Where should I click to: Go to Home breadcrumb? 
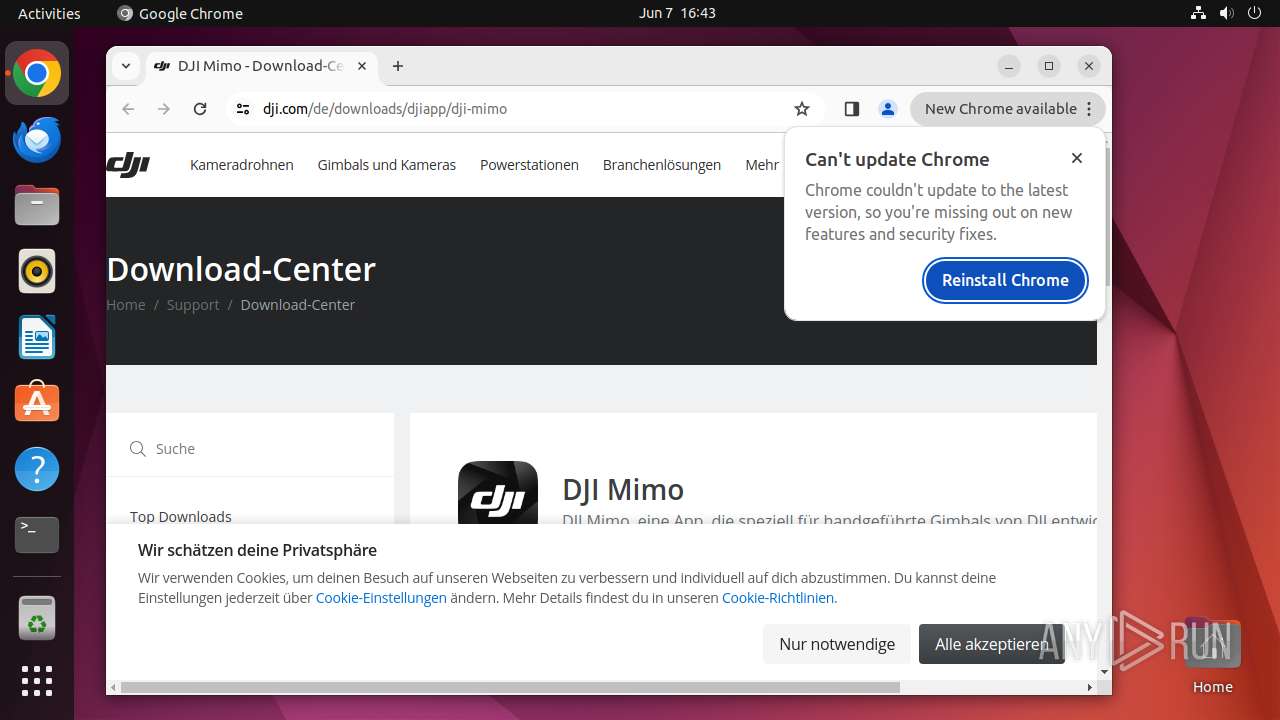[126, 305]
